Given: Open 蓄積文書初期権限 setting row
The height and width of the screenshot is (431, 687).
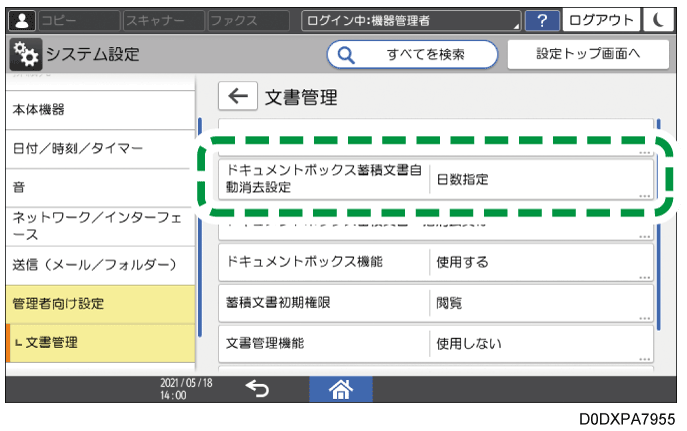Looking at the screenshot, I should coord(436,303).
